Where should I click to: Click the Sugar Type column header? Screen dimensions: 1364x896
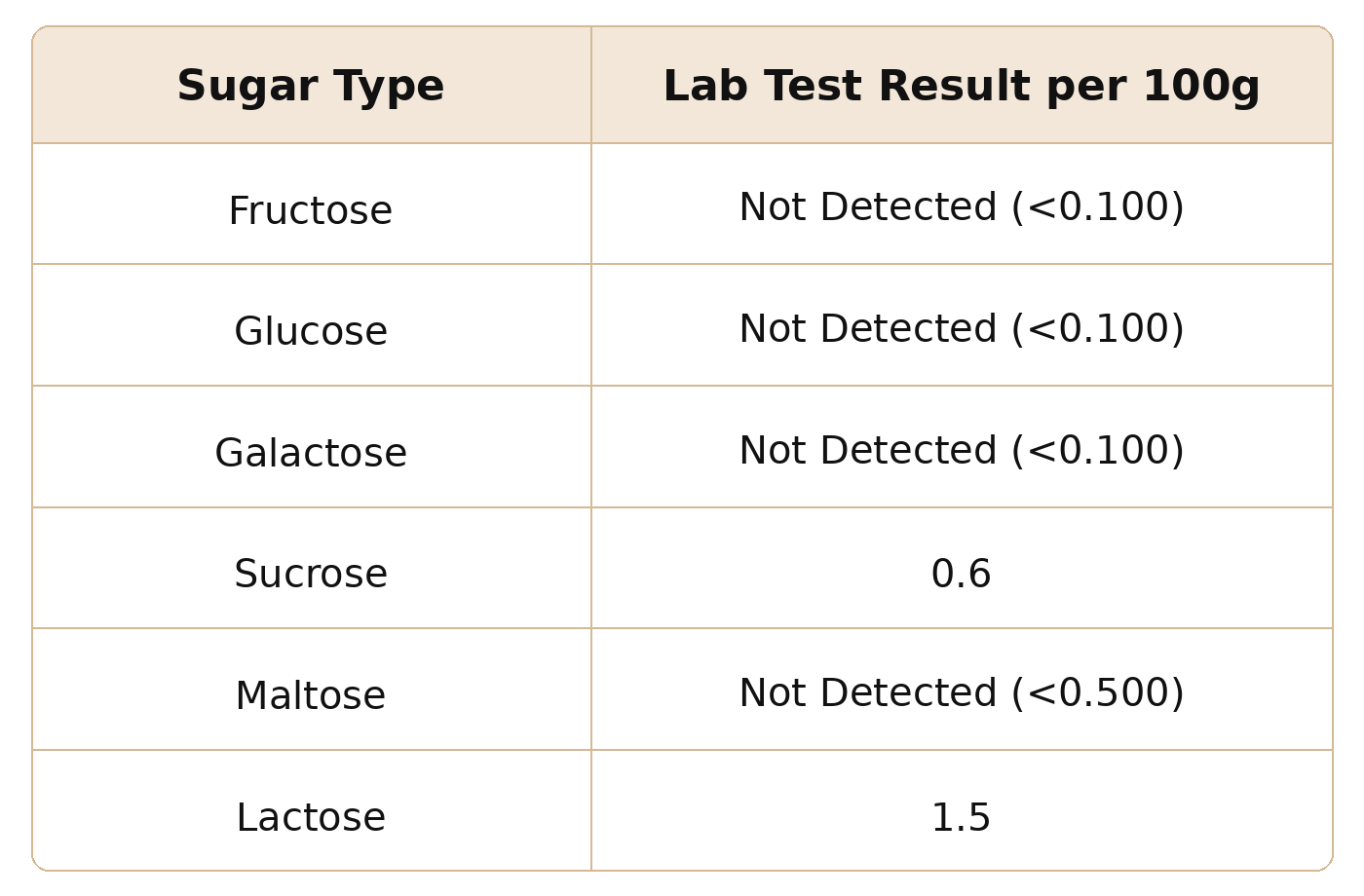[311, 86]
